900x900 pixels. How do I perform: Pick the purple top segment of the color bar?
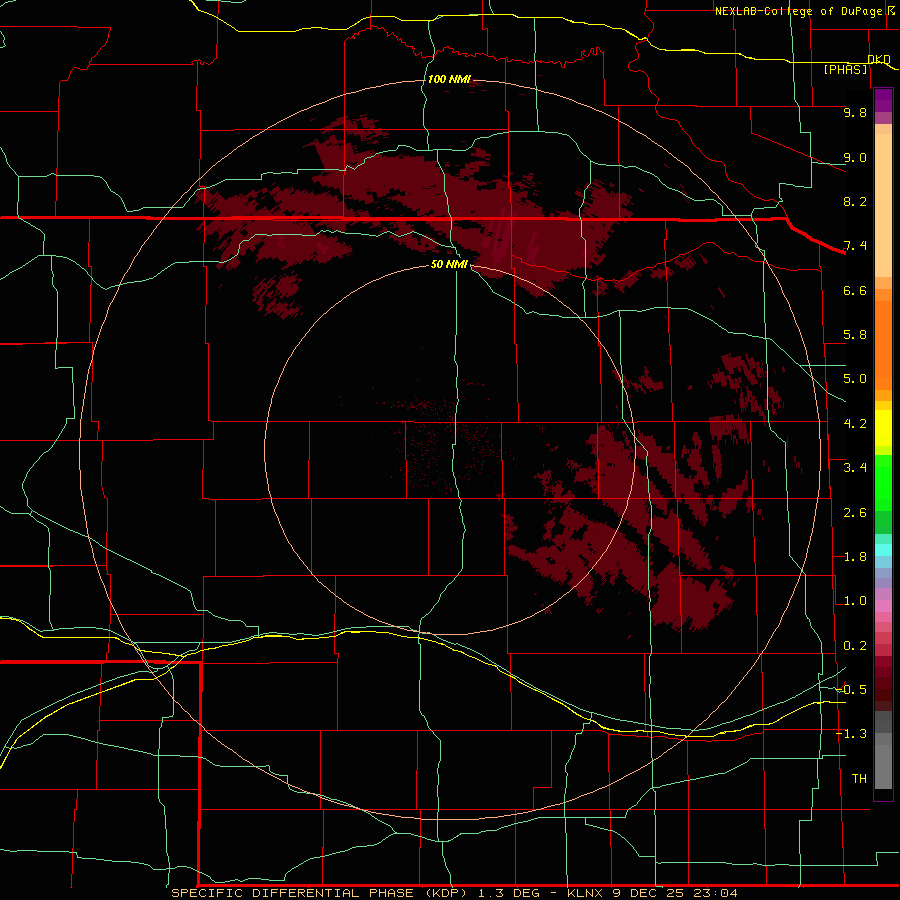click(883, 100)
